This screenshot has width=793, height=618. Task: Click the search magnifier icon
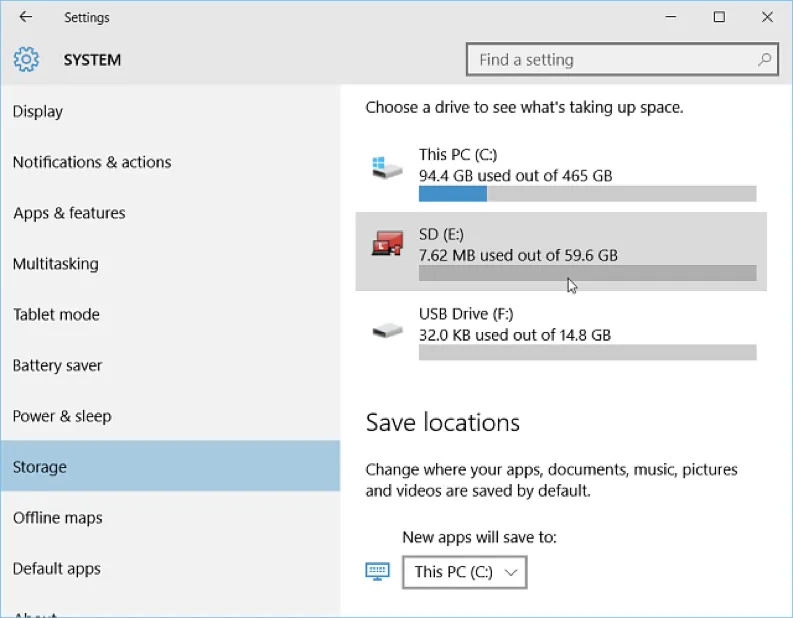[765, 60]
